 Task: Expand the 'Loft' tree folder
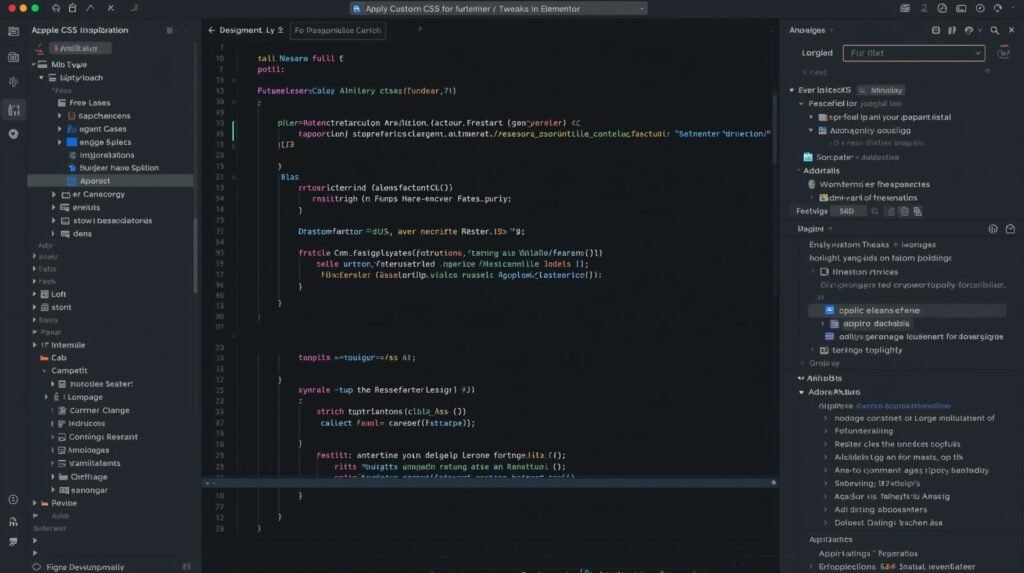click(x=35, y=295)
